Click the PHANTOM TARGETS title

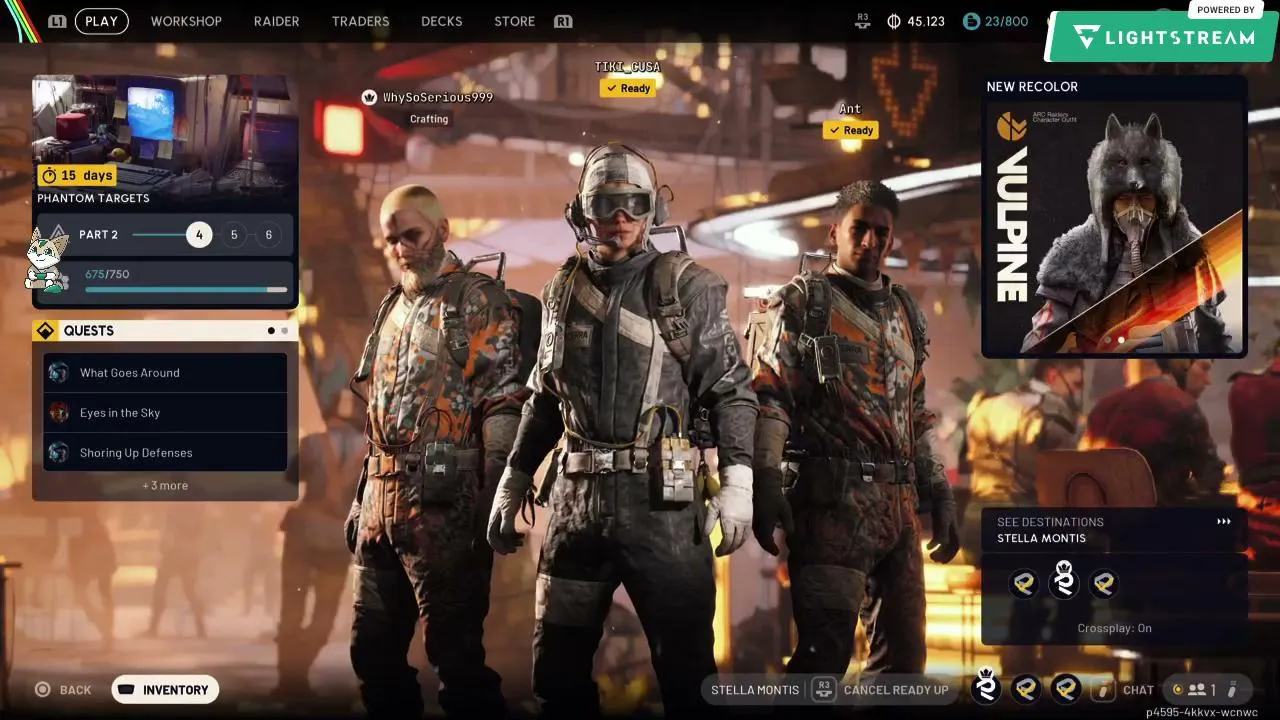point(93,198)
